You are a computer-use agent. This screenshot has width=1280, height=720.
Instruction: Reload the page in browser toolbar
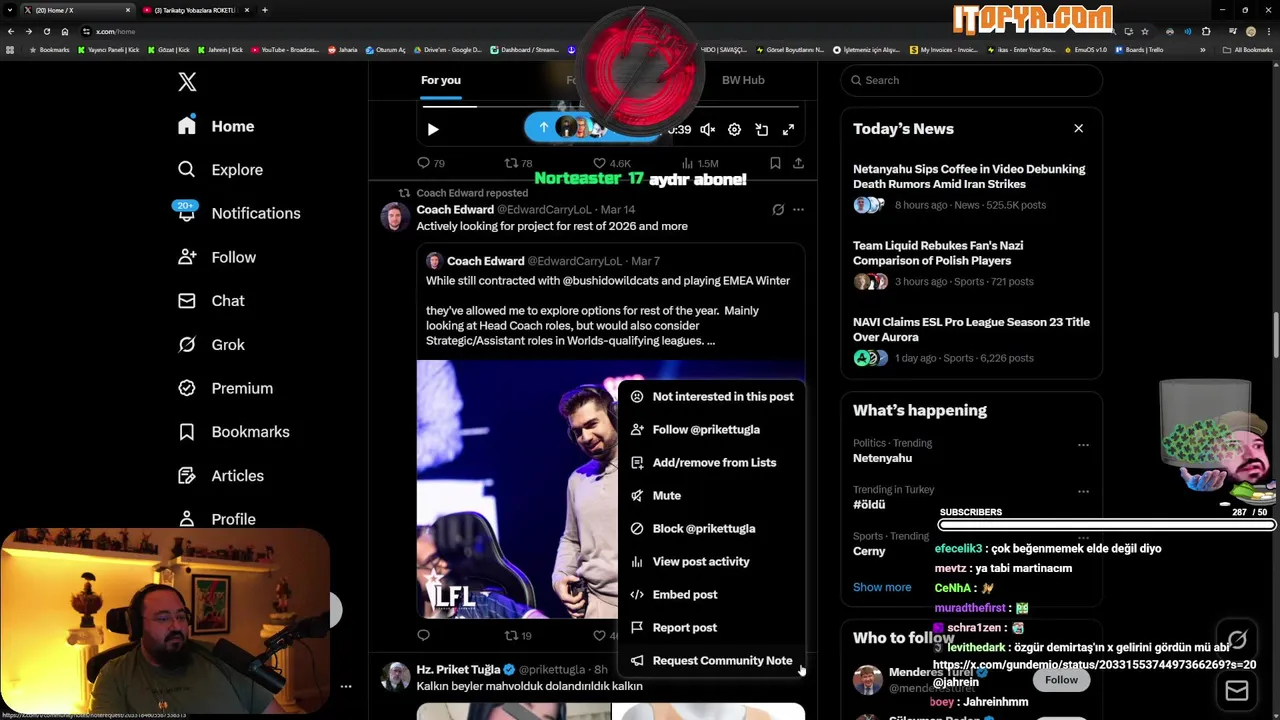46,31
